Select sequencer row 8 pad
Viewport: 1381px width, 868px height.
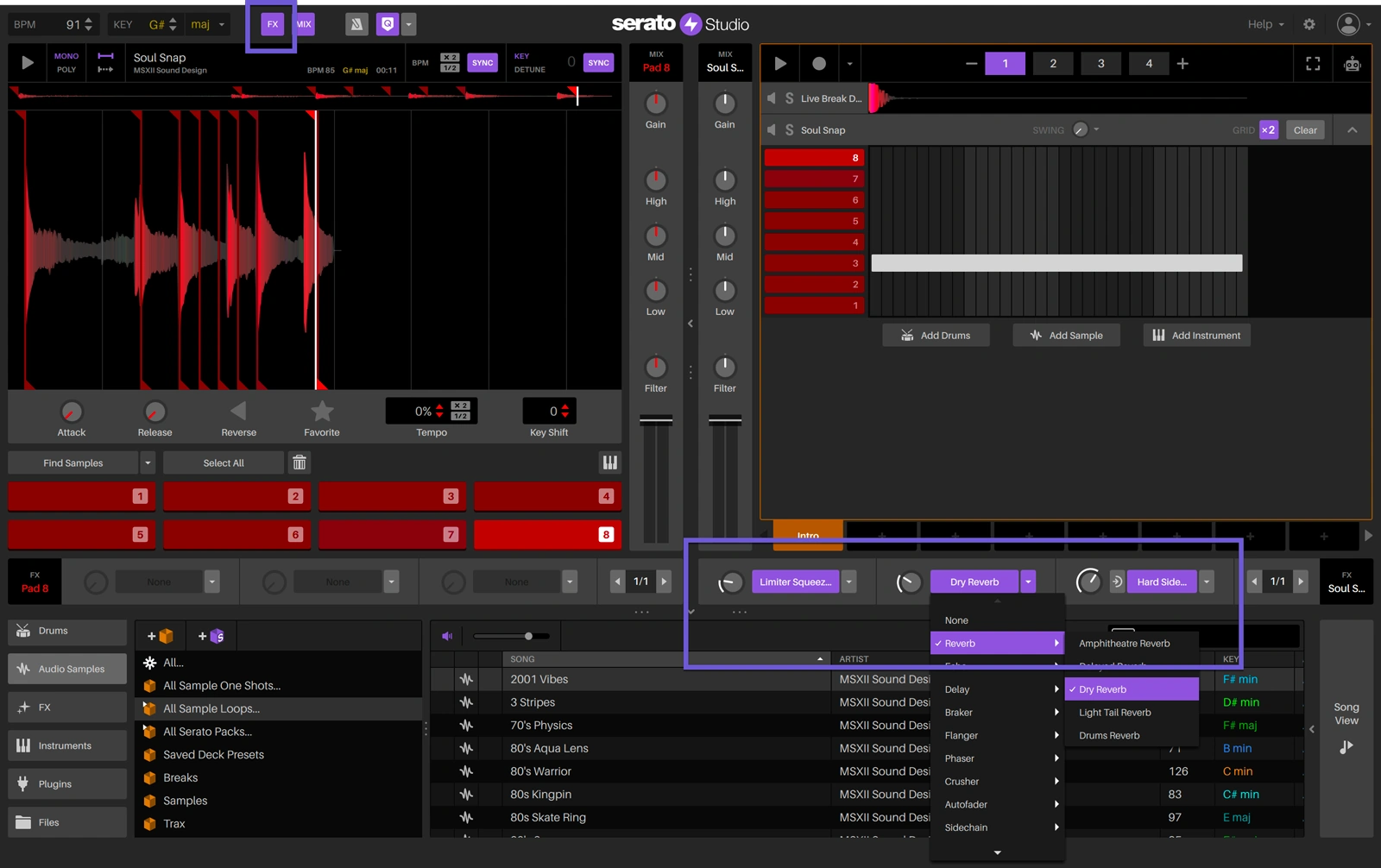814,157
